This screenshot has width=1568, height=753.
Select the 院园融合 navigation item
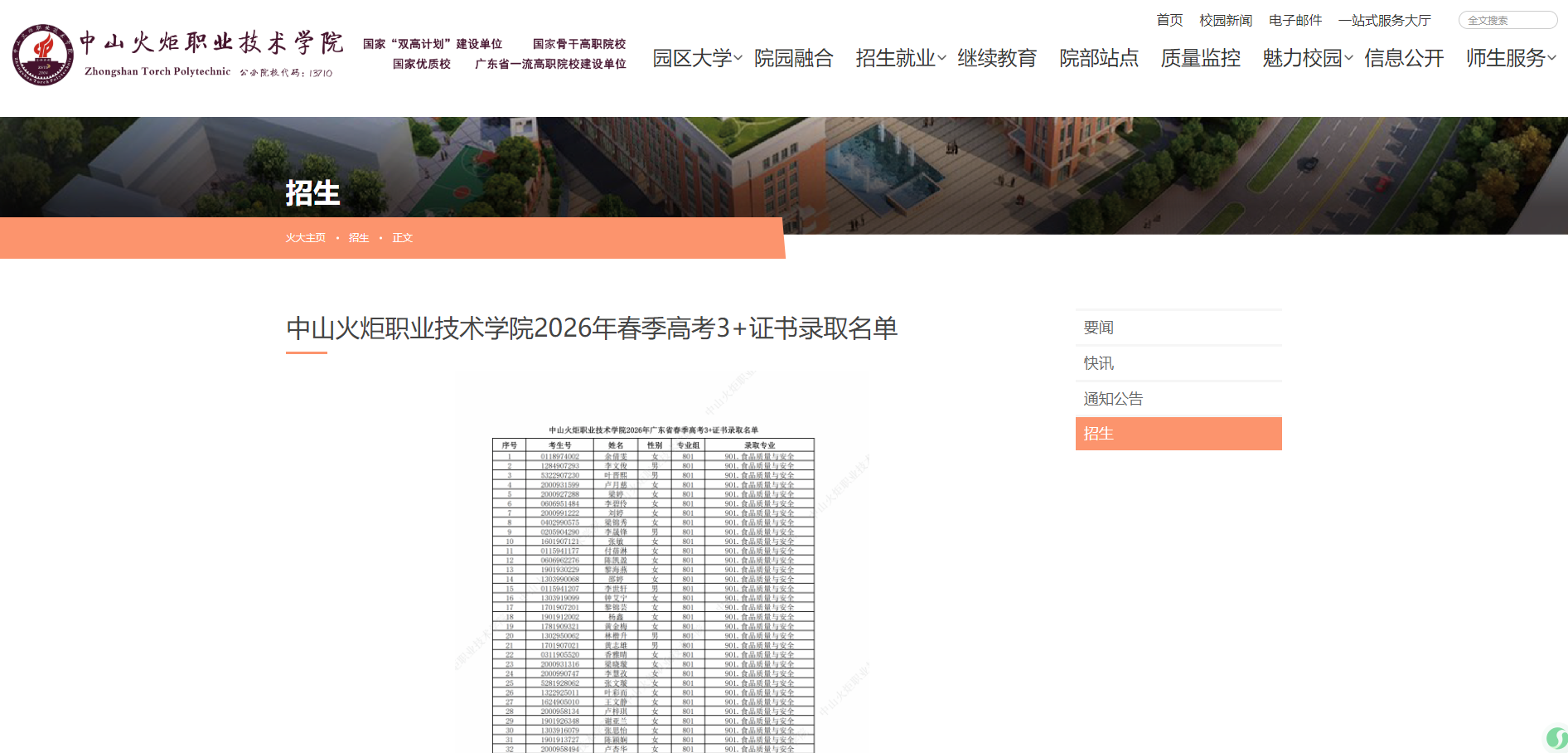(795, 58)
